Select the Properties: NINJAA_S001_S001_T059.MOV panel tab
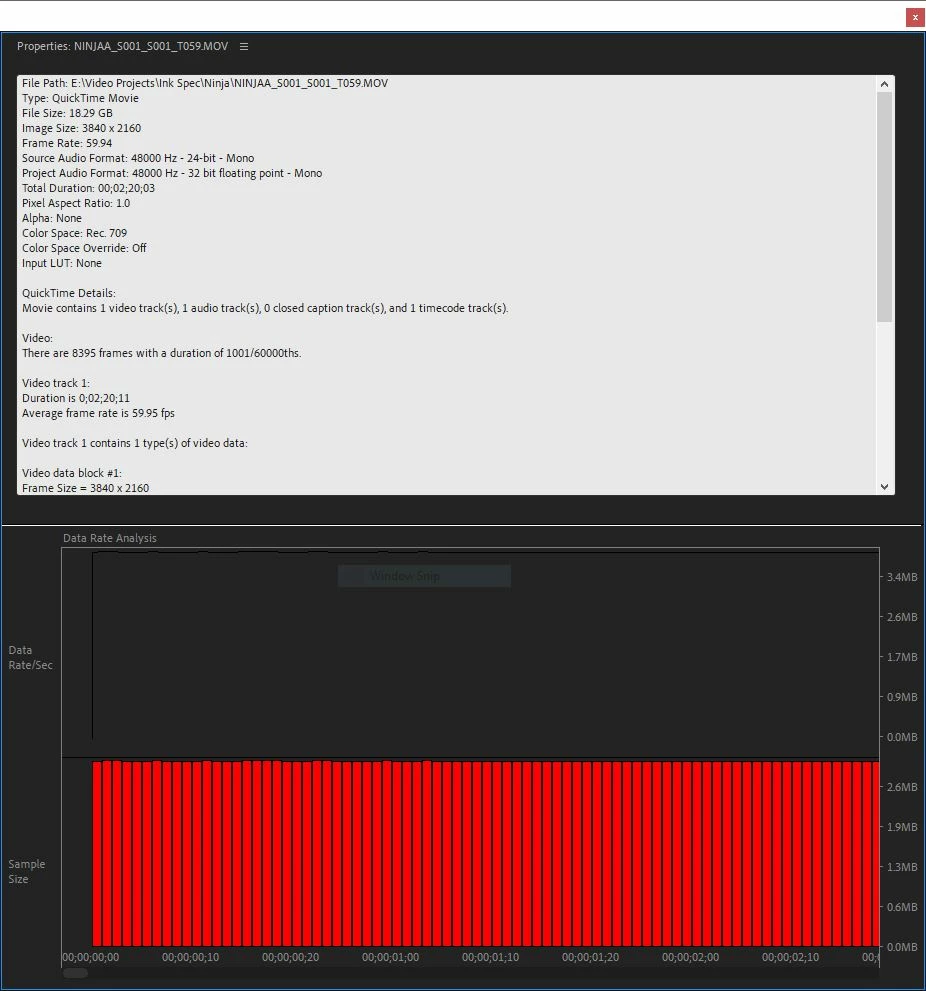 click(122, 46)
